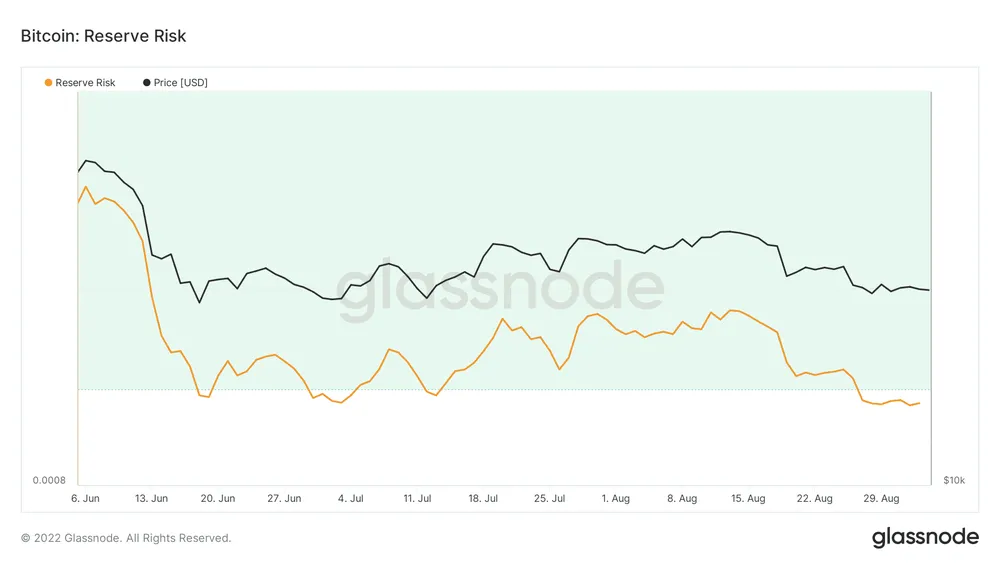
Task: Click the 0.0008 left axis value
Action: click(x=49, y=481)
